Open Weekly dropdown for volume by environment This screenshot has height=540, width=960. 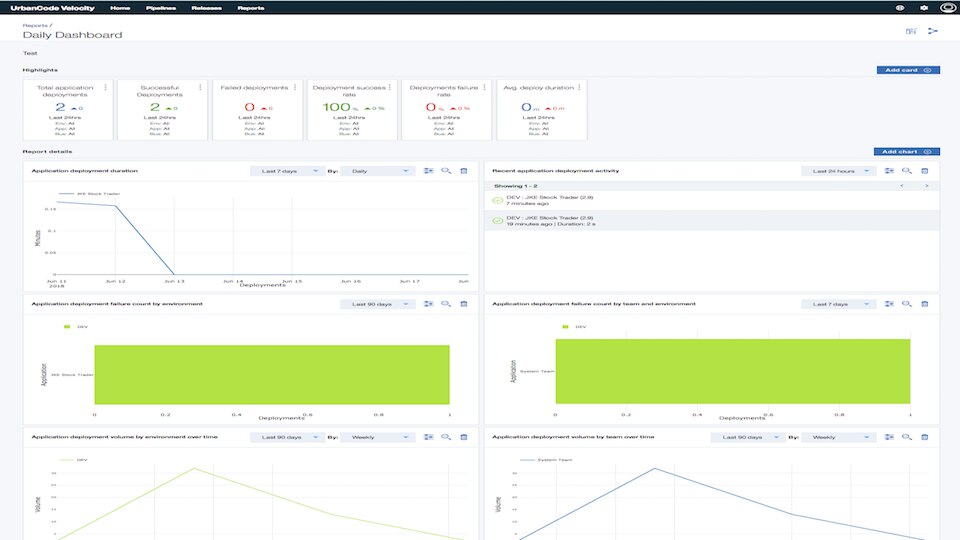point(377,437)
